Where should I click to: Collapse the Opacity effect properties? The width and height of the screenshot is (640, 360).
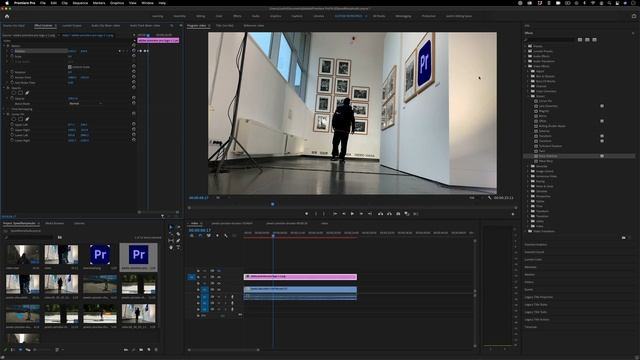(4, 88)
